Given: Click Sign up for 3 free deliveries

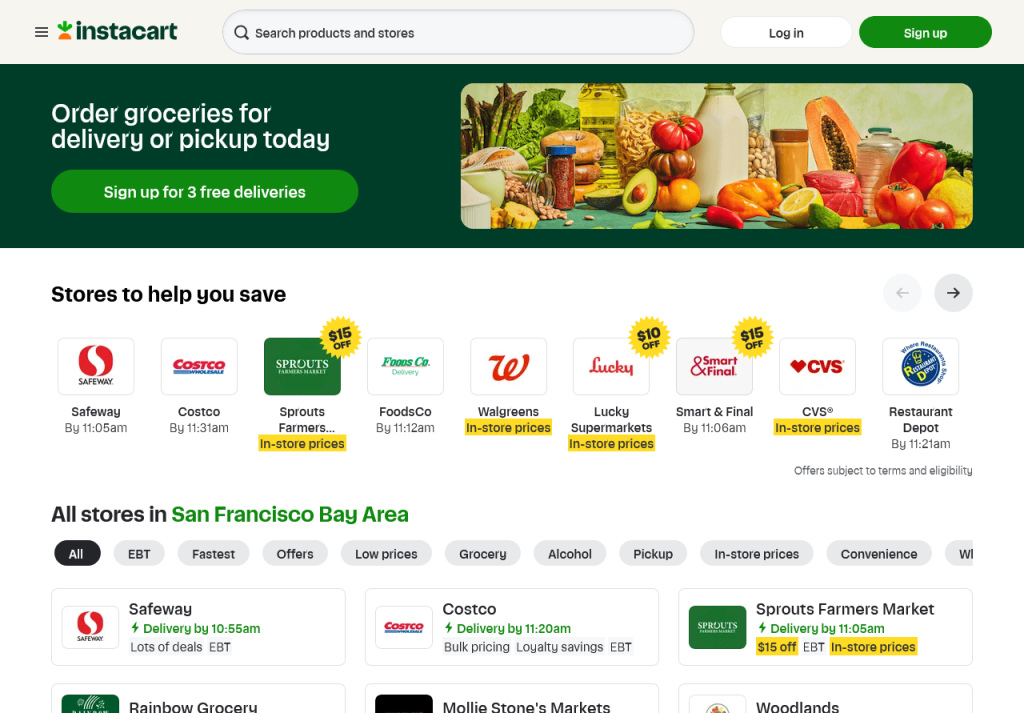Looking at the screenshot, I should tap(204, 191).
